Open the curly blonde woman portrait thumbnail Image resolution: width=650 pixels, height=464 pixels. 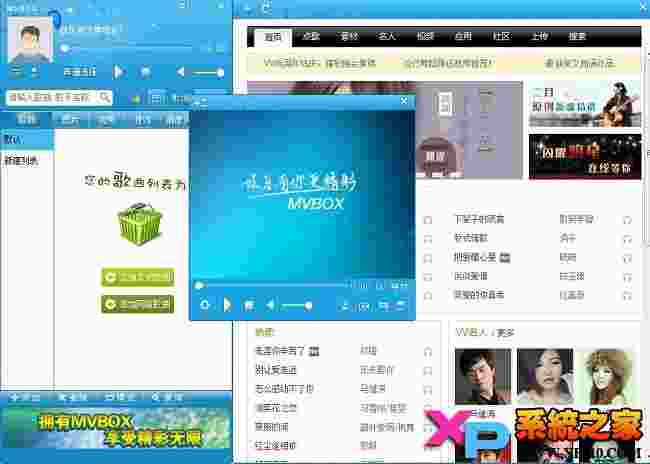coord(607,376)
